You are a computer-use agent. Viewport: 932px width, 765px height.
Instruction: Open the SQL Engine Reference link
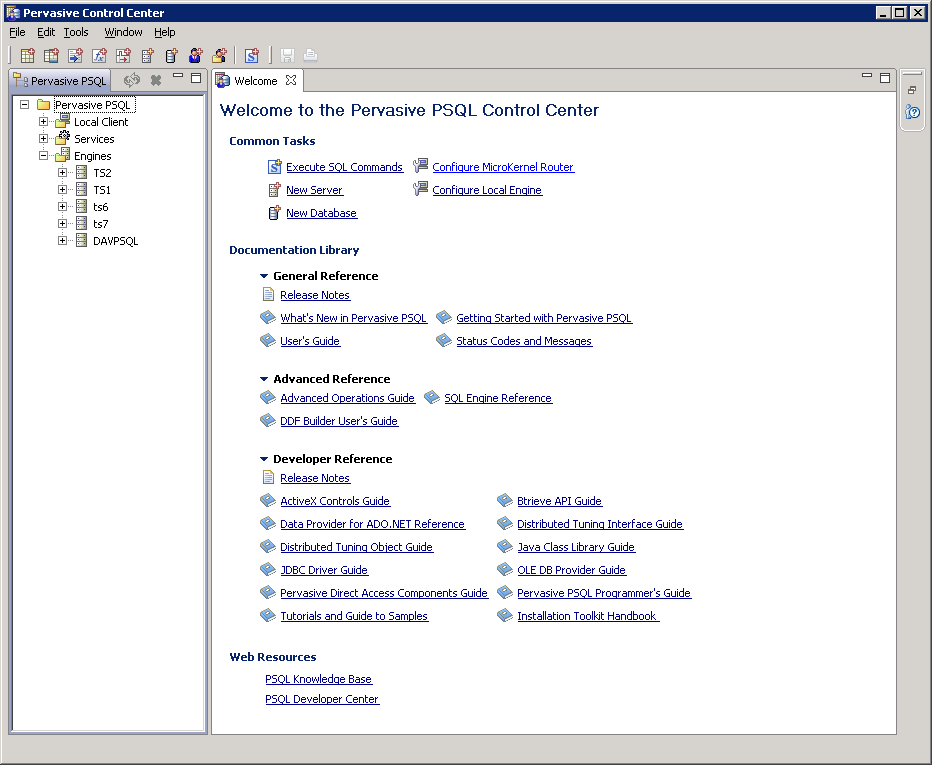click(x=498, y=398)
